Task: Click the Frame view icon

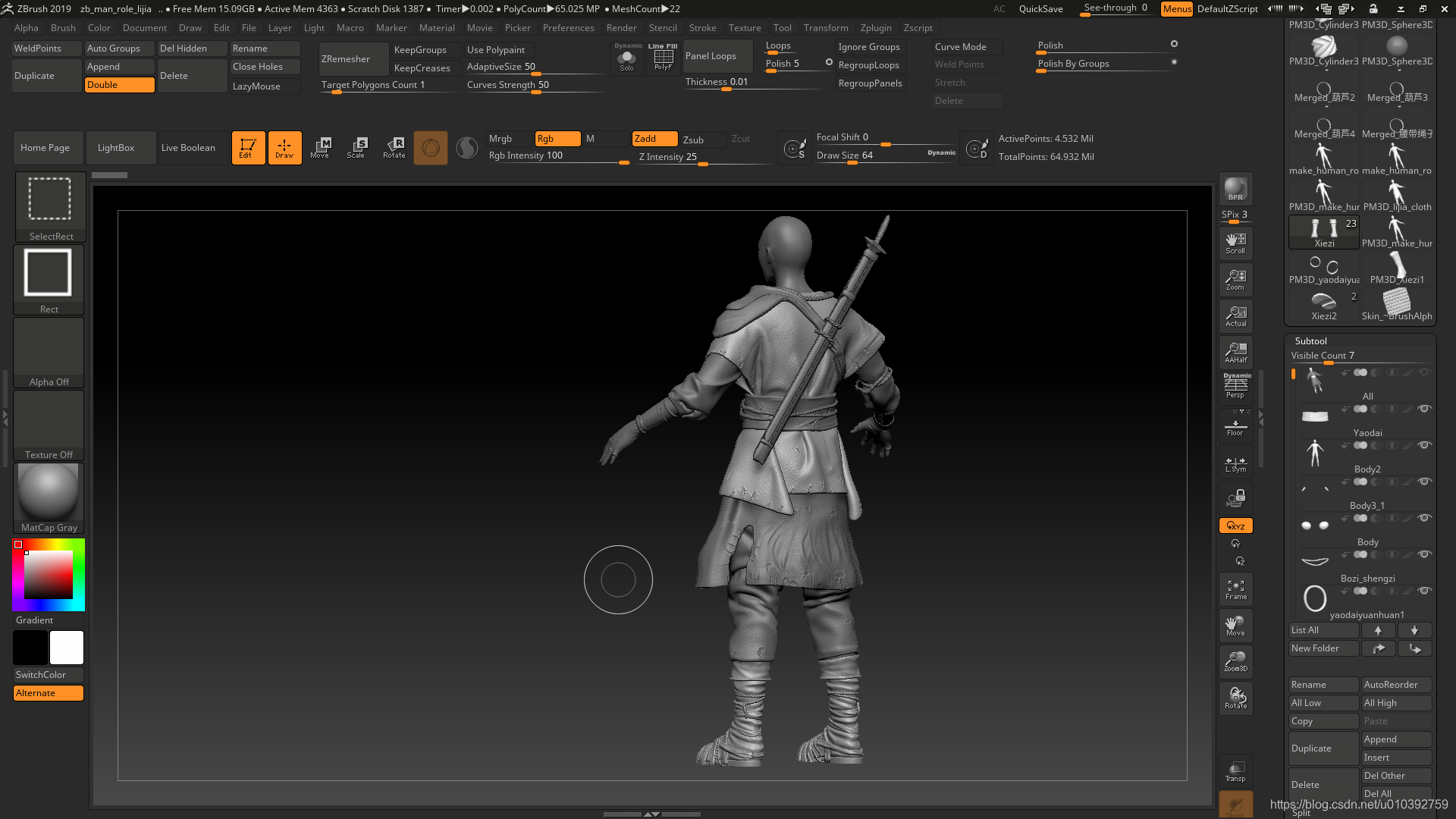Action: 1235,589
